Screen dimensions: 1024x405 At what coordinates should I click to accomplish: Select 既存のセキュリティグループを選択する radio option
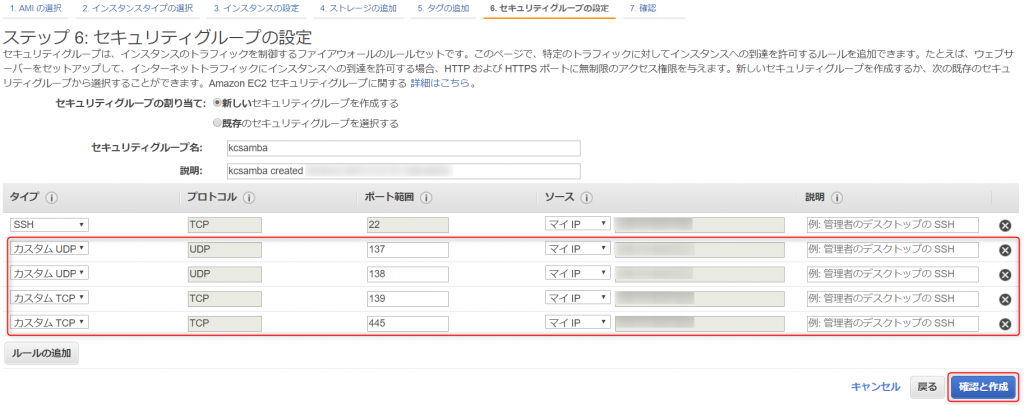coord(217,123)
